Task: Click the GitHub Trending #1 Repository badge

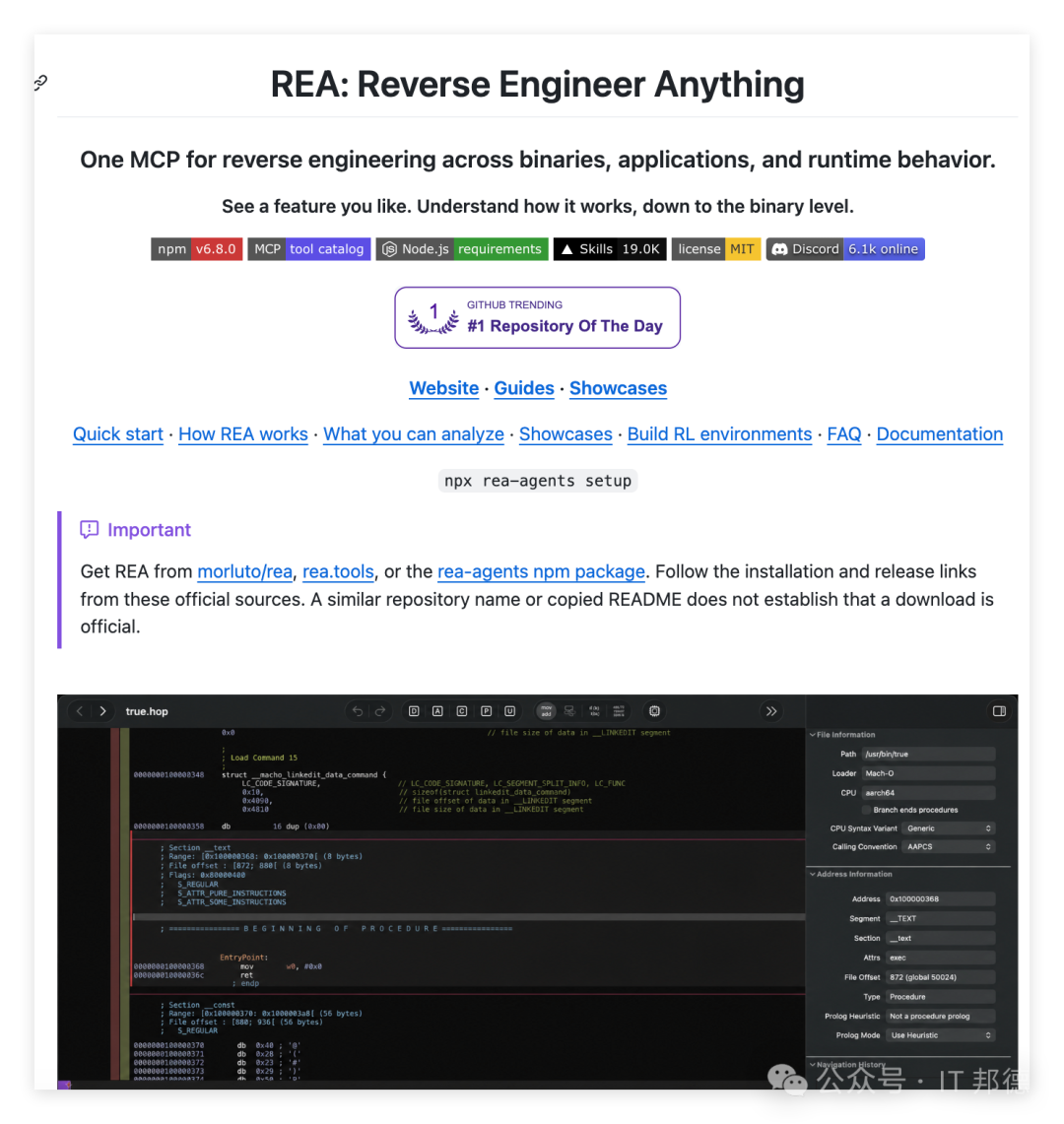Action: 537,317
